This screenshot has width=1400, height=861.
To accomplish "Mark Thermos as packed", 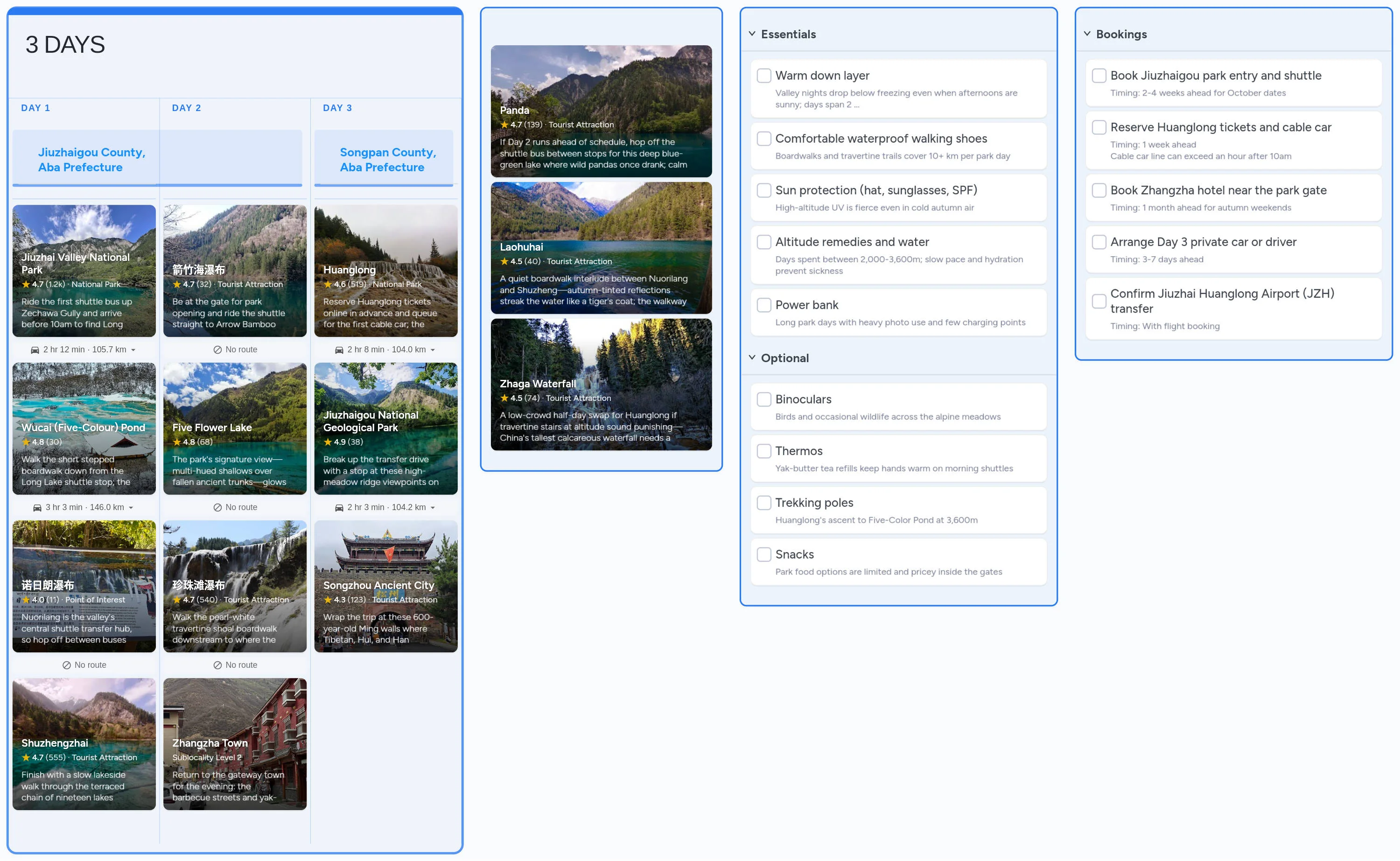I will pos(764,452).
